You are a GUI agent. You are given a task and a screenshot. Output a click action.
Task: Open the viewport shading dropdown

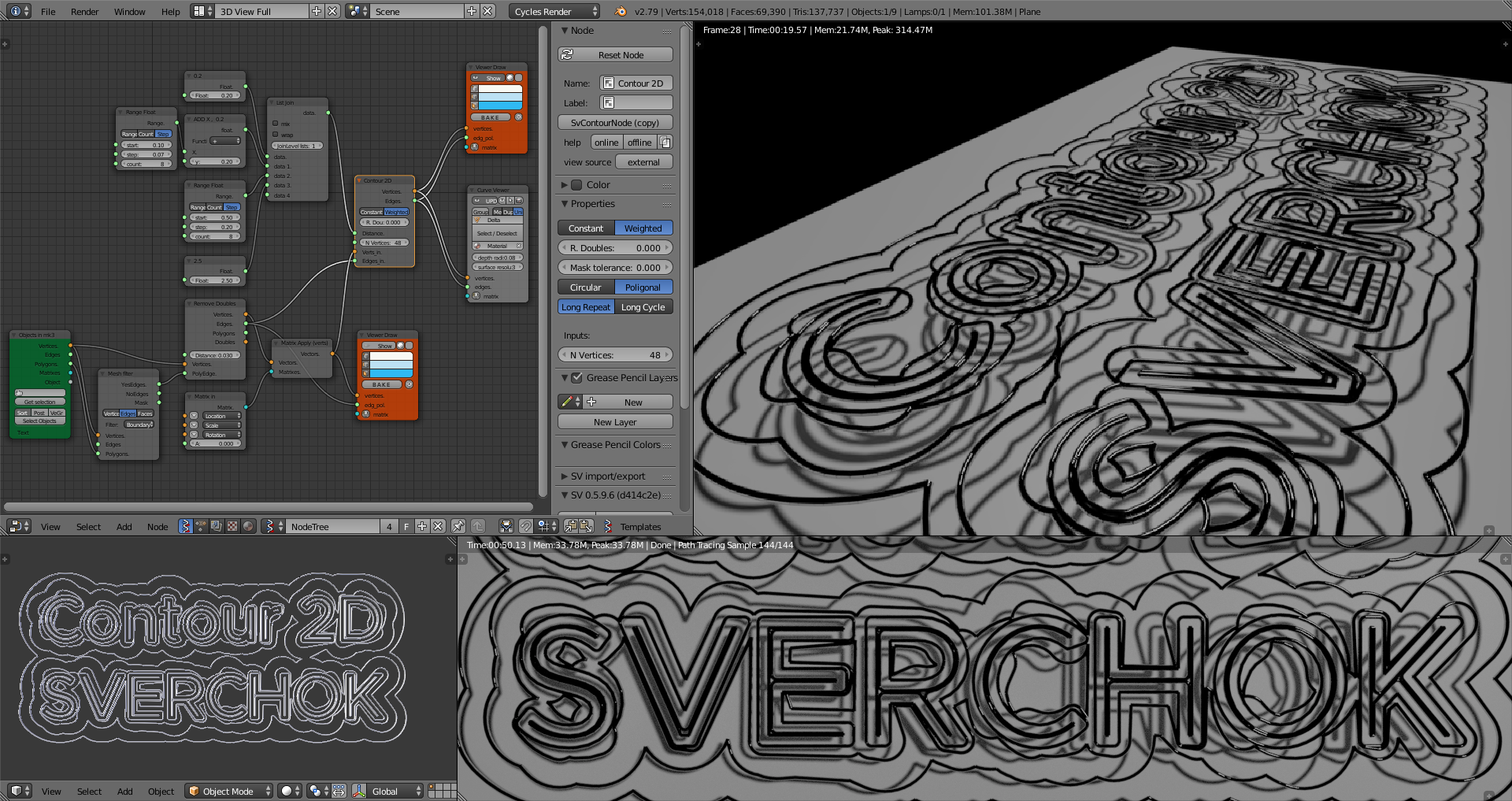pyautogui.click(x=290, y=791)
